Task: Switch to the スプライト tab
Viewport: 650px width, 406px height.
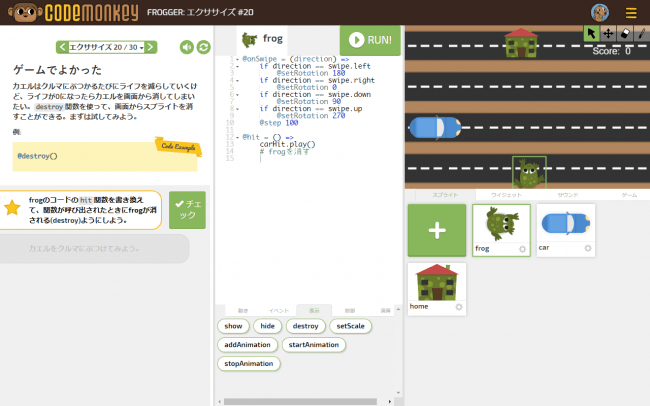Action: click(445, 195)
